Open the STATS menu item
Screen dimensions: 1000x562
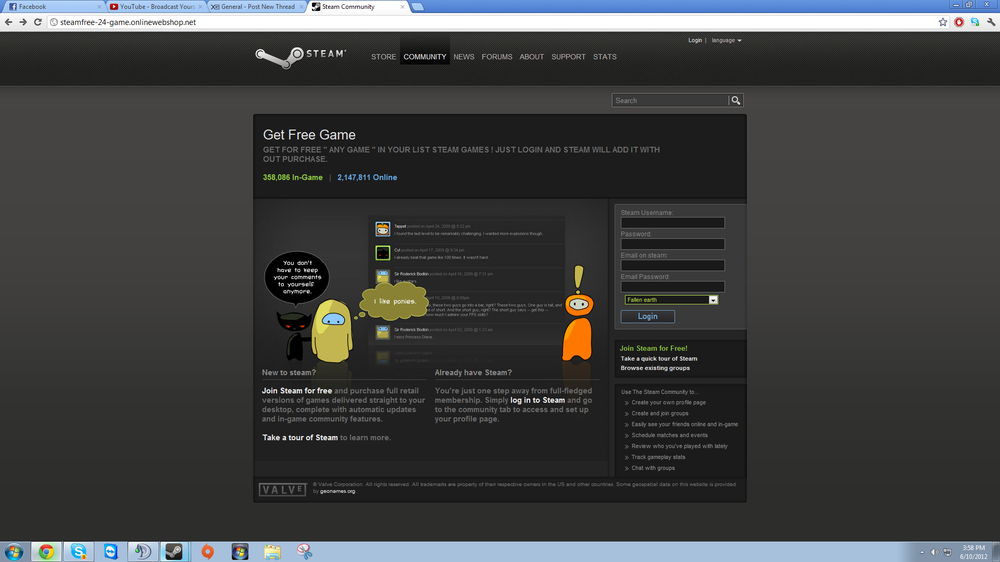pos(605,57)
